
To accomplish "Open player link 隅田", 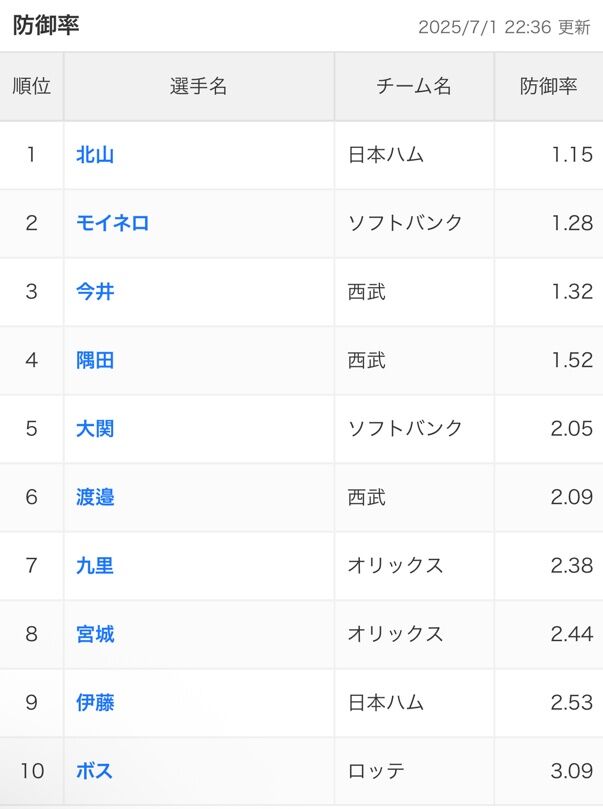I will point(95,360).
